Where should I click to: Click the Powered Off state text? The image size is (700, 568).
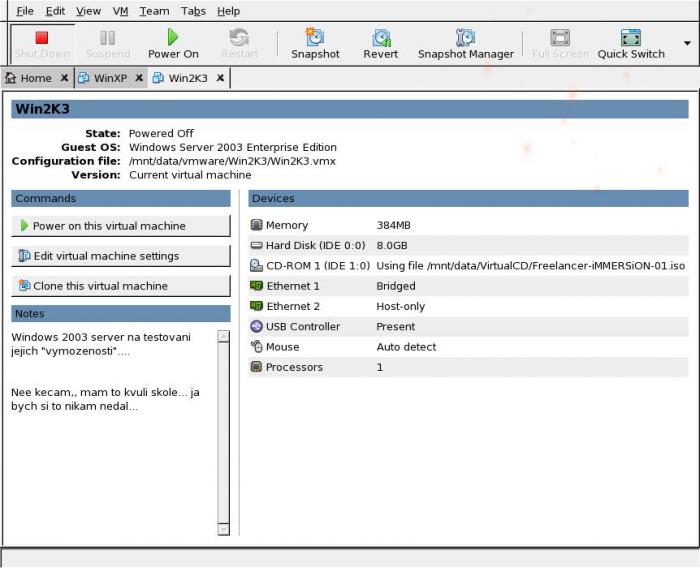[161, 134]
